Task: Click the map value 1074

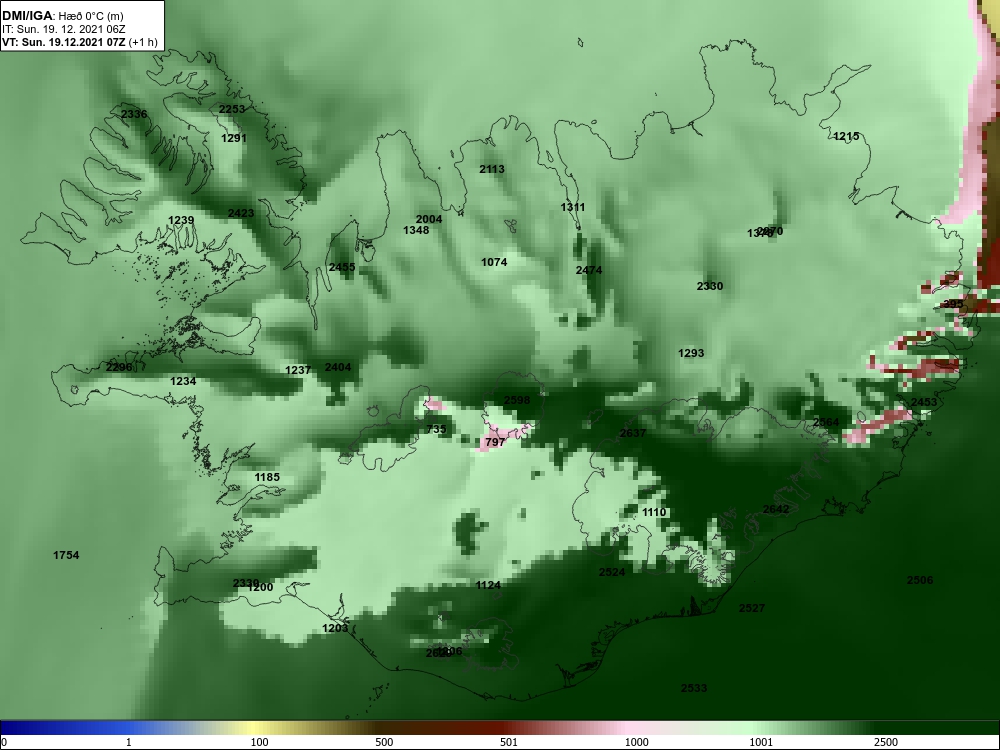Action: pos(494,262)
